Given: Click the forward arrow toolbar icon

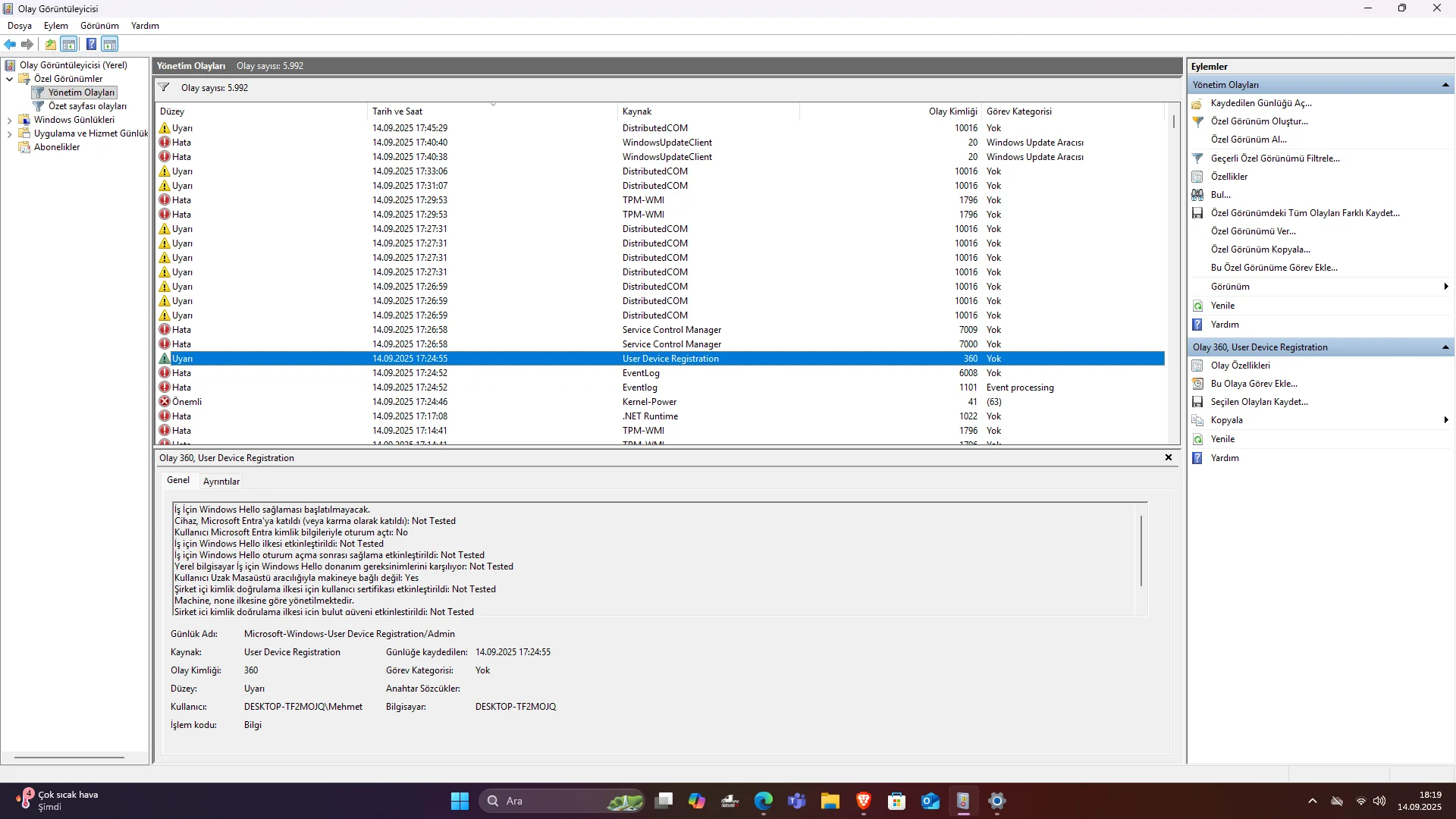Looking at the screenshot, I should [27, 44].
